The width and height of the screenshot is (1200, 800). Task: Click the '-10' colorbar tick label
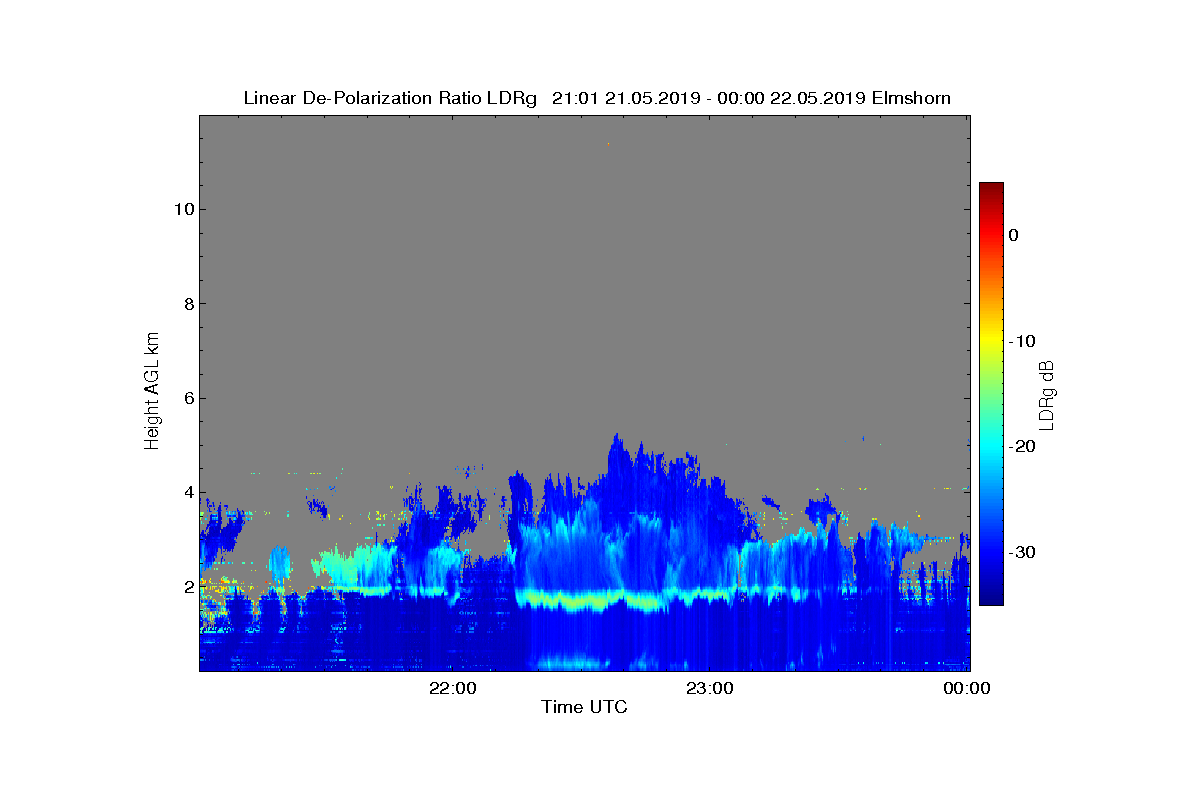tap(1021, 341)
